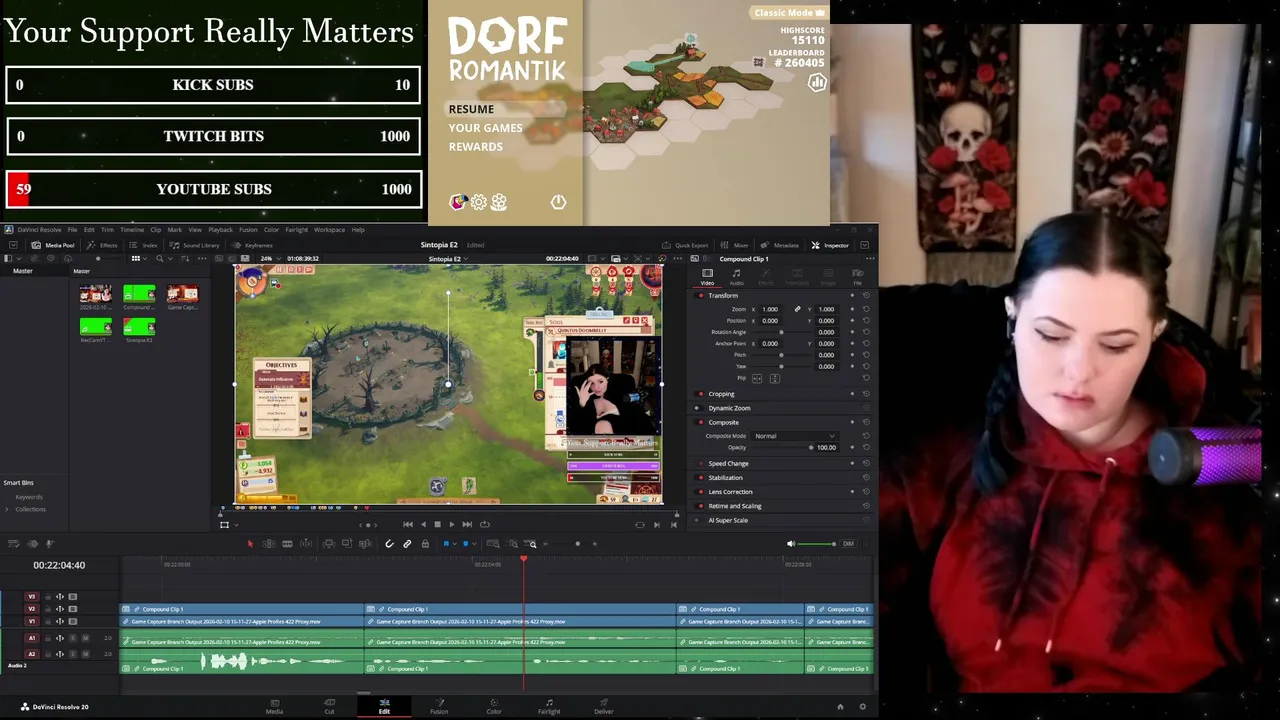Image resolution: width=1280 pixels, height=720 pixels.
Task: Toggle the Media Pool button
Action: [53, 245]
